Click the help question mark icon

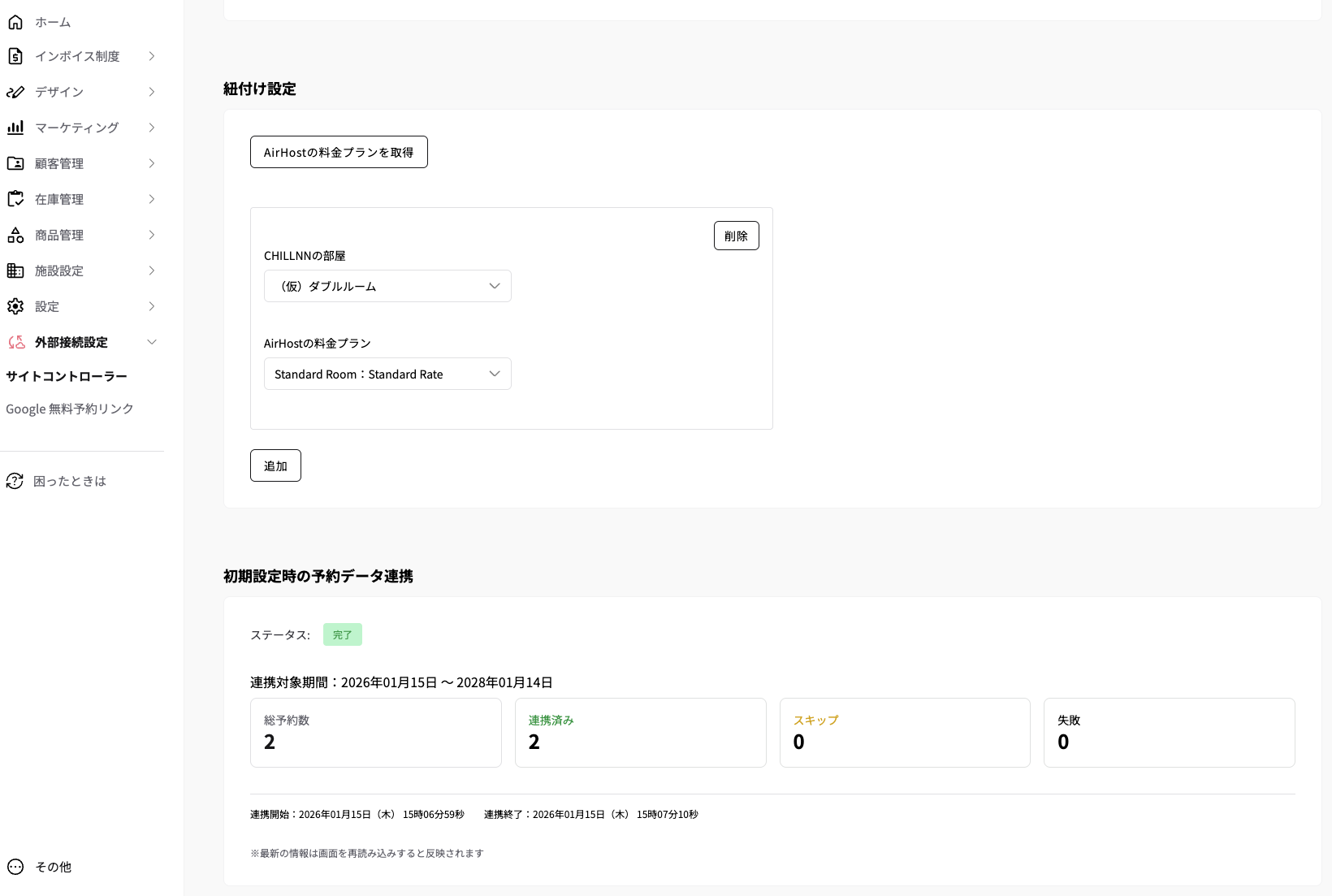[15, 481]
